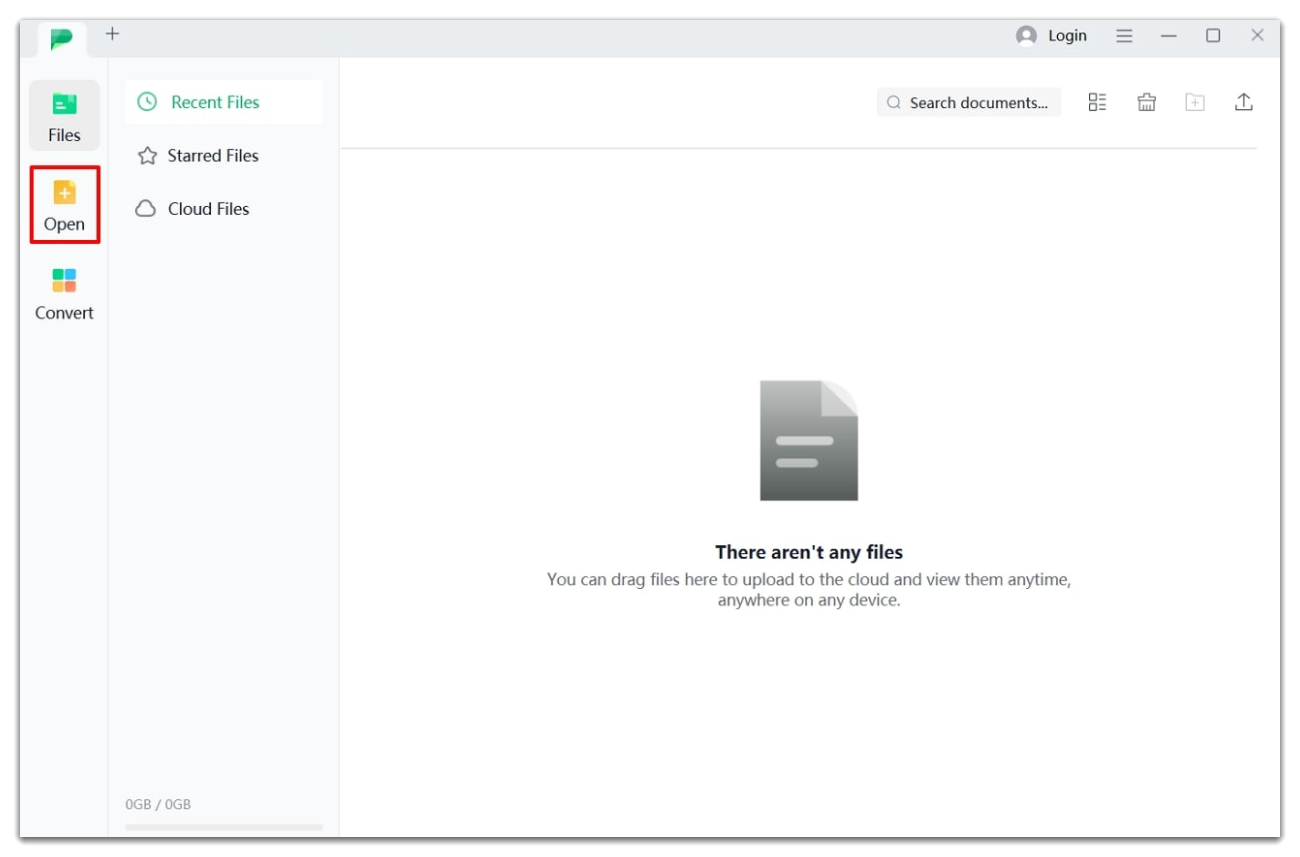Screen dimensions: 1300x857
Task: Minimize the application window
Action: [x=1169, y=35]
